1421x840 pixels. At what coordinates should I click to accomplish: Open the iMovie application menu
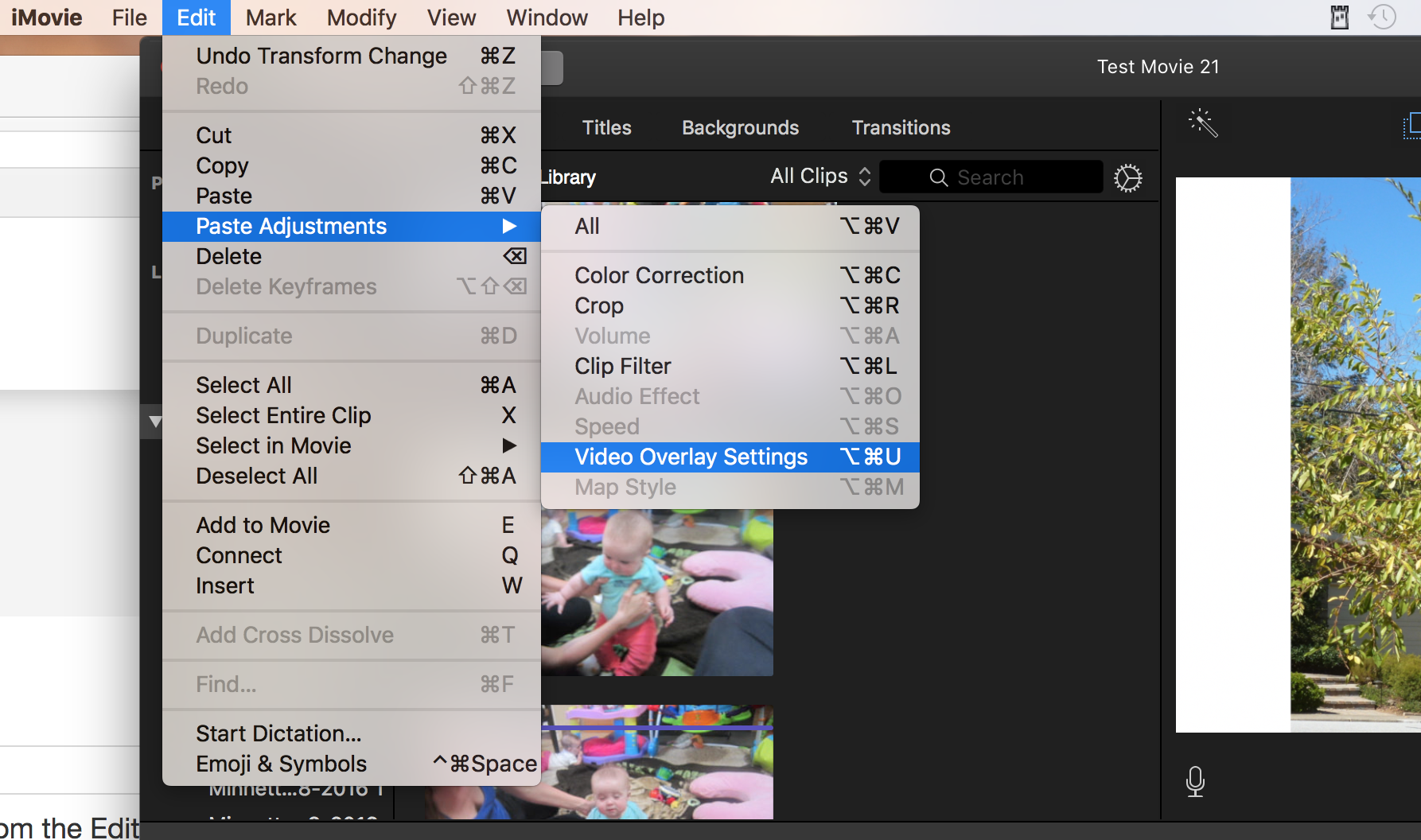coord(46,17)
